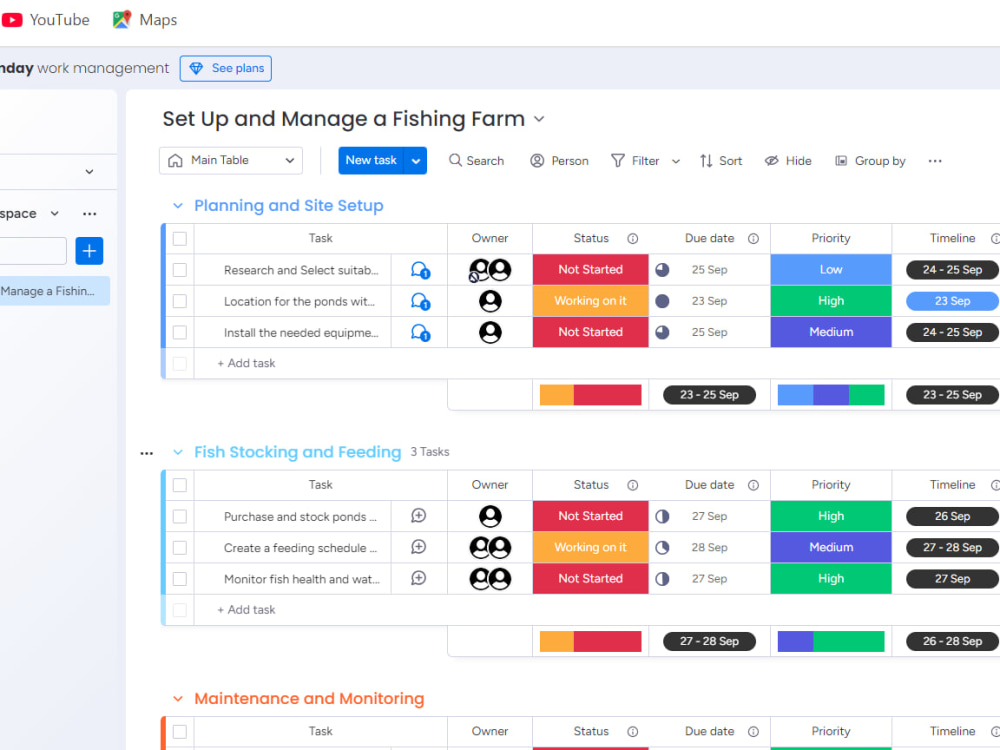
Task: Check the Monitor fish health checkbox
Action: pyautogui.click(x=180, y=578)
